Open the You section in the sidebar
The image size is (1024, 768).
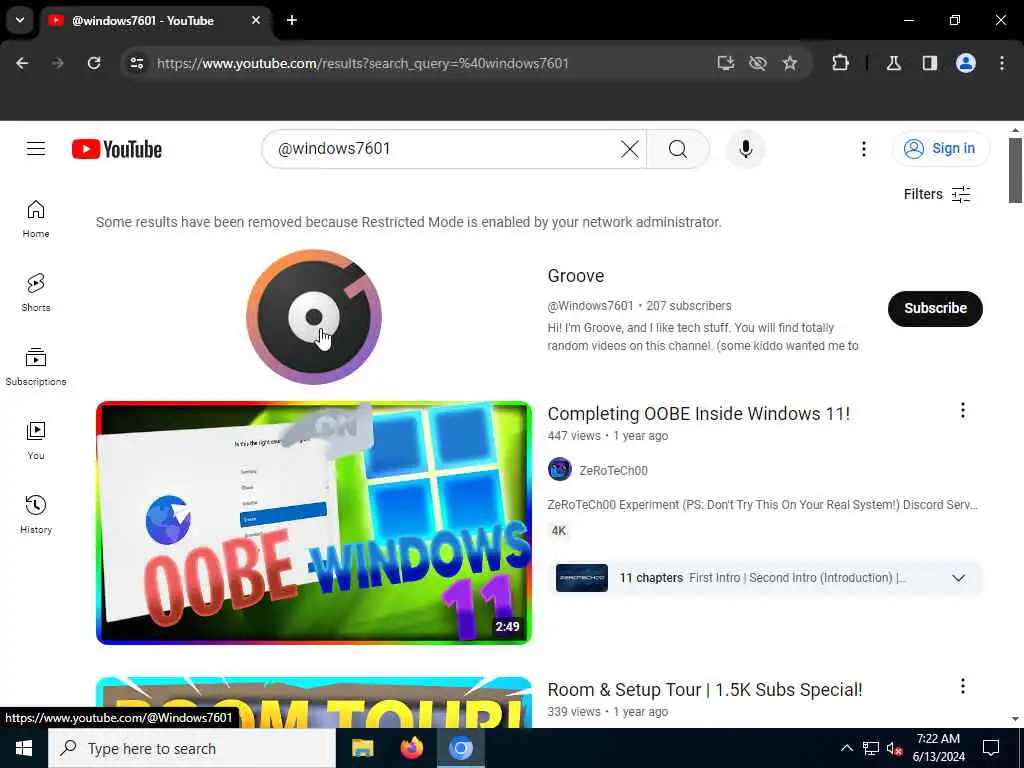tap(36, 441)
